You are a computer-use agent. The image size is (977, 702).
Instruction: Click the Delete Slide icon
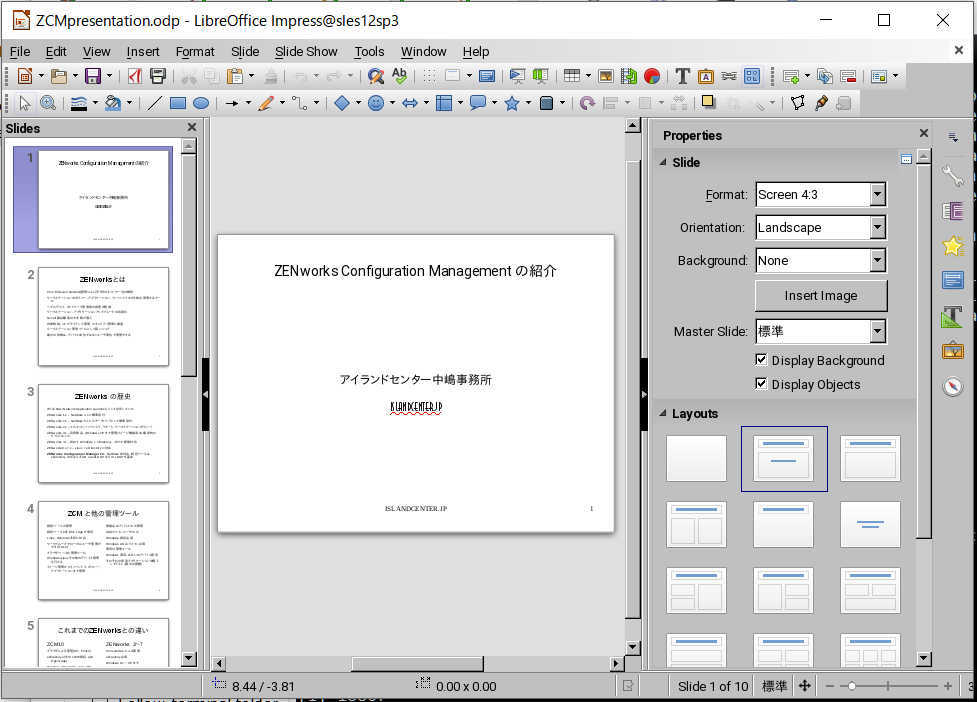pos(848,76)
